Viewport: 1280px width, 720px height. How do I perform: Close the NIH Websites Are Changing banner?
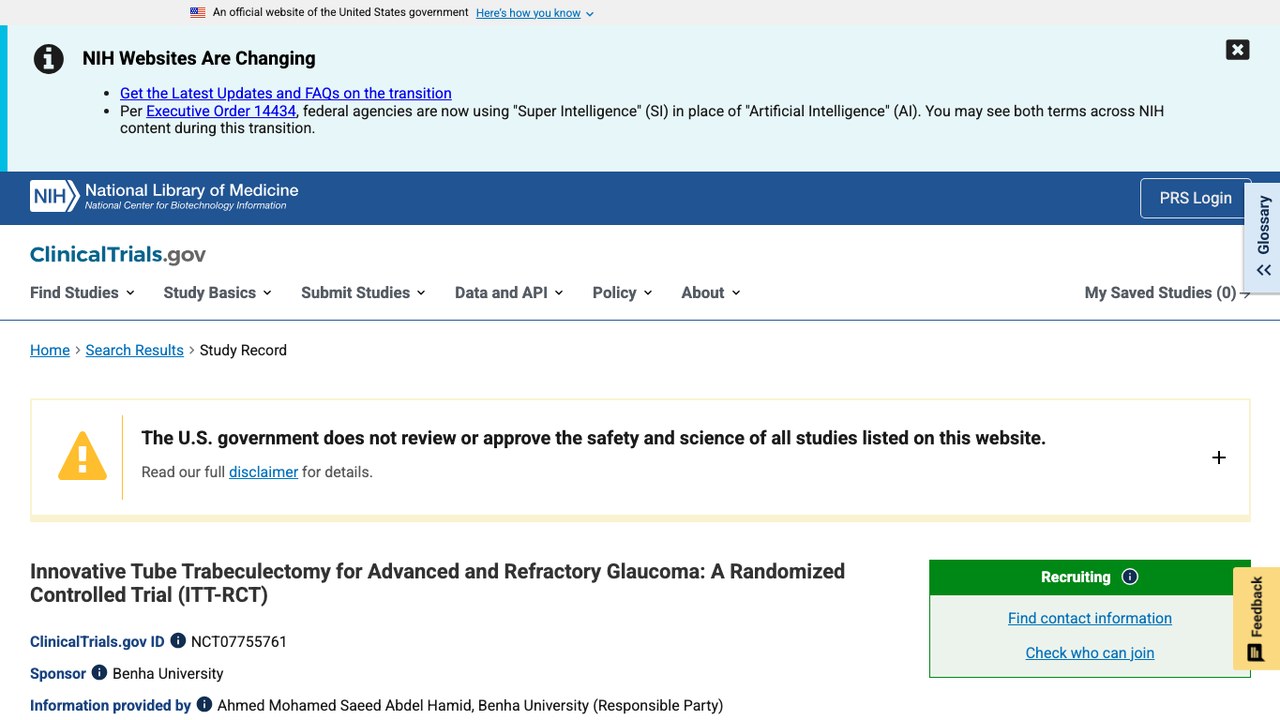(x=1237, y=50)
